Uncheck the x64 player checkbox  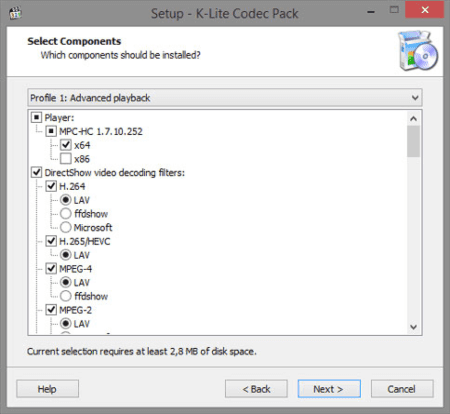66,145
